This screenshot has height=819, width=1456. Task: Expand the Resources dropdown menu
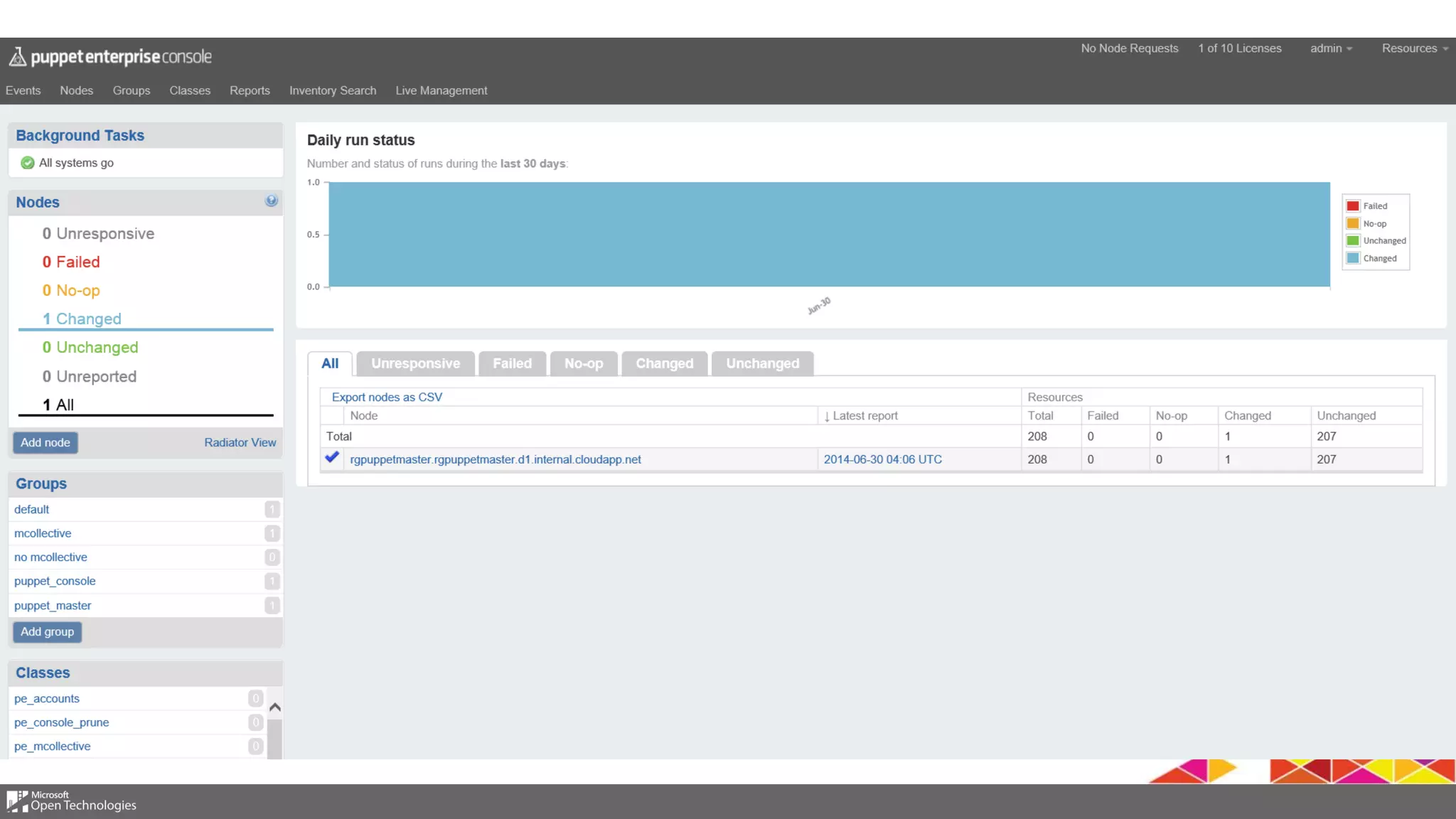[1414, 48]
